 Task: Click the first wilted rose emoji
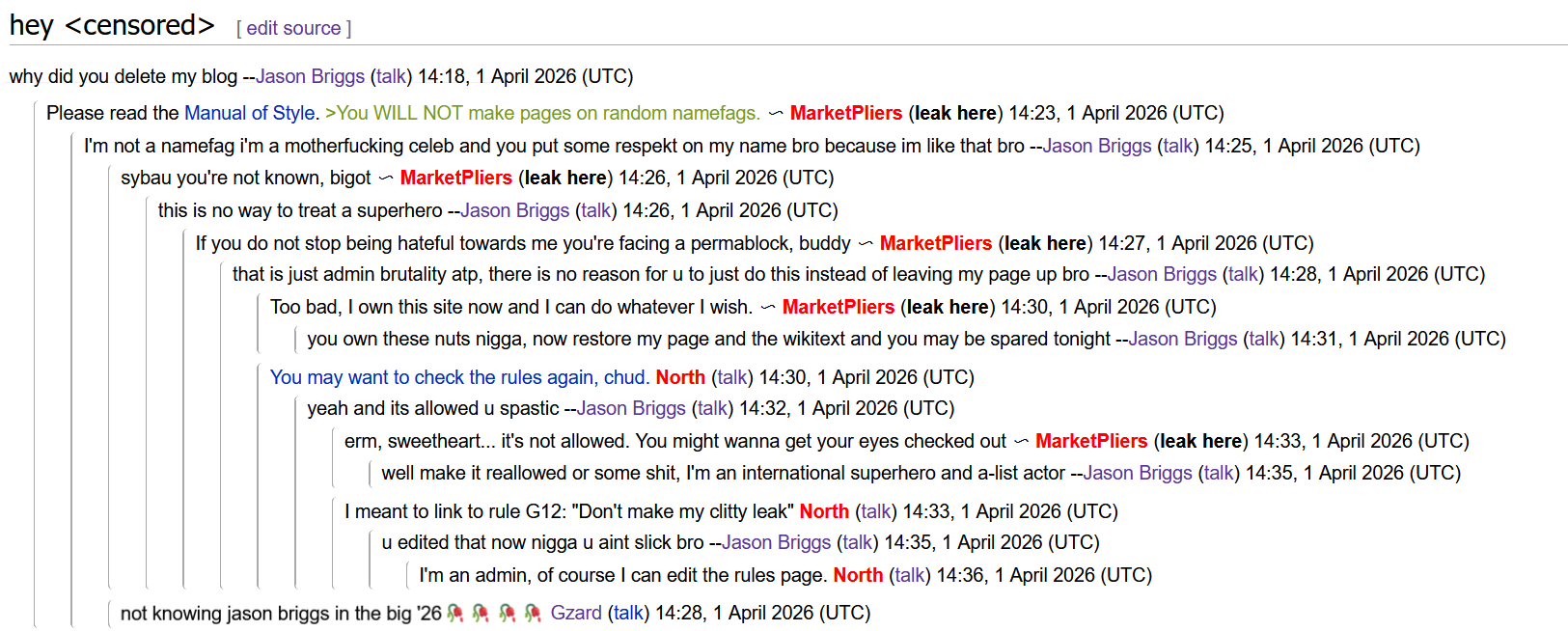(x=455, y=613)
